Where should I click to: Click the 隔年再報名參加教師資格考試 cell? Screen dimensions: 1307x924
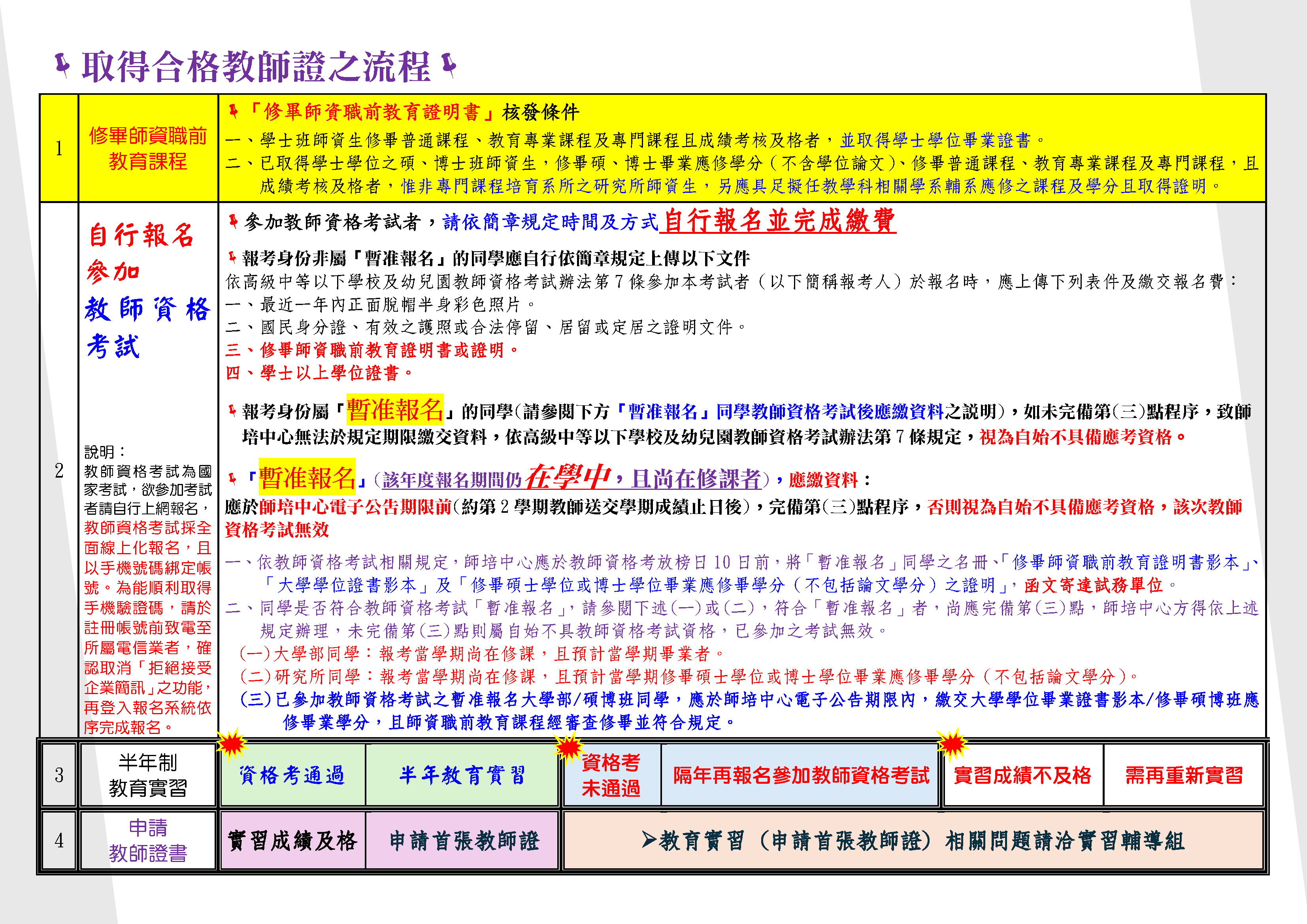coord(800,775)
